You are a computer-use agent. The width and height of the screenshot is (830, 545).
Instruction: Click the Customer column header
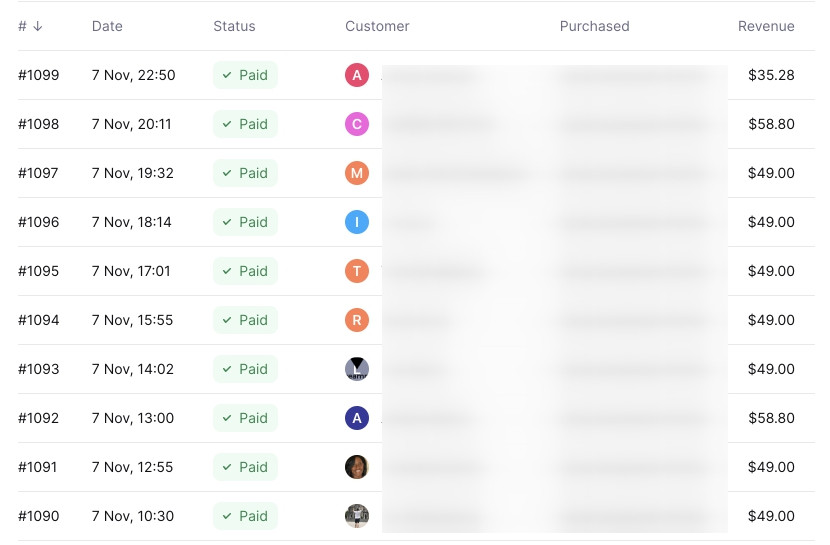(377, 26)
